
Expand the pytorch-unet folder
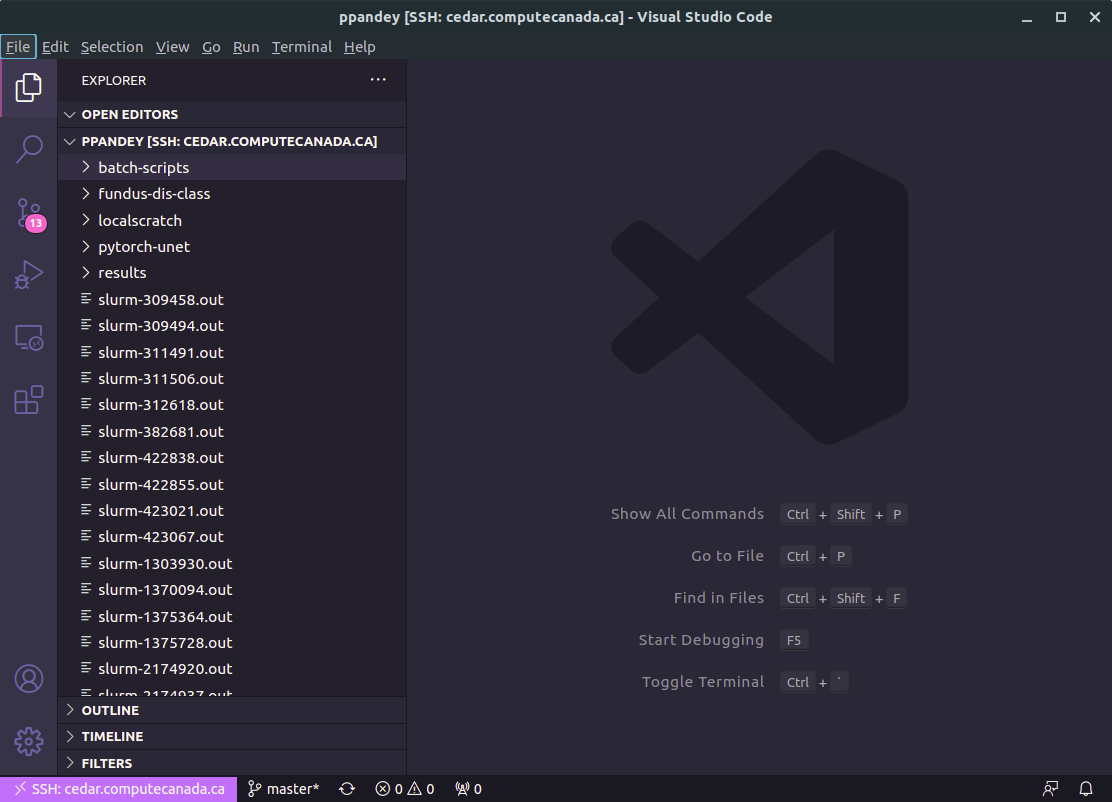click(143, 247)
